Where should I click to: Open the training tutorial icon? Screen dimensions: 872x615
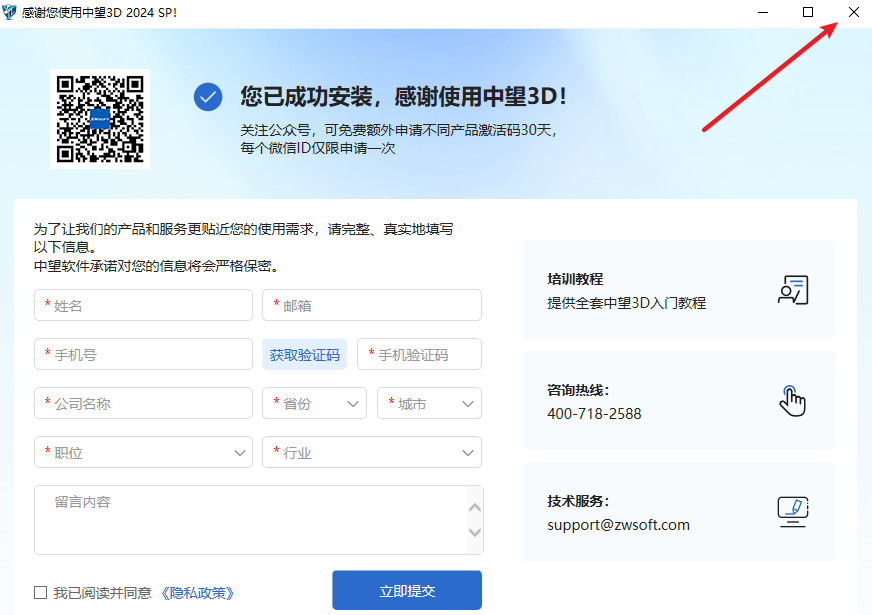tap(792, 290)
